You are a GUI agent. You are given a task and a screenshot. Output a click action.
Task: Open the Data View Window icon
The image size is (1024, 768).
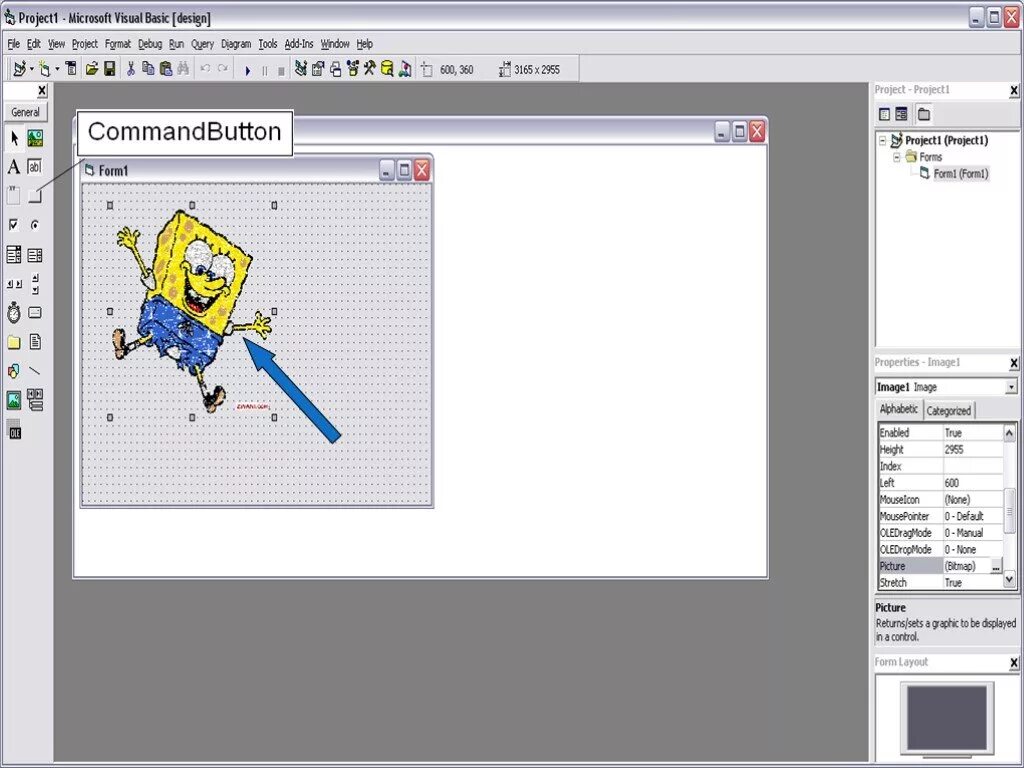tap(387, 69)
